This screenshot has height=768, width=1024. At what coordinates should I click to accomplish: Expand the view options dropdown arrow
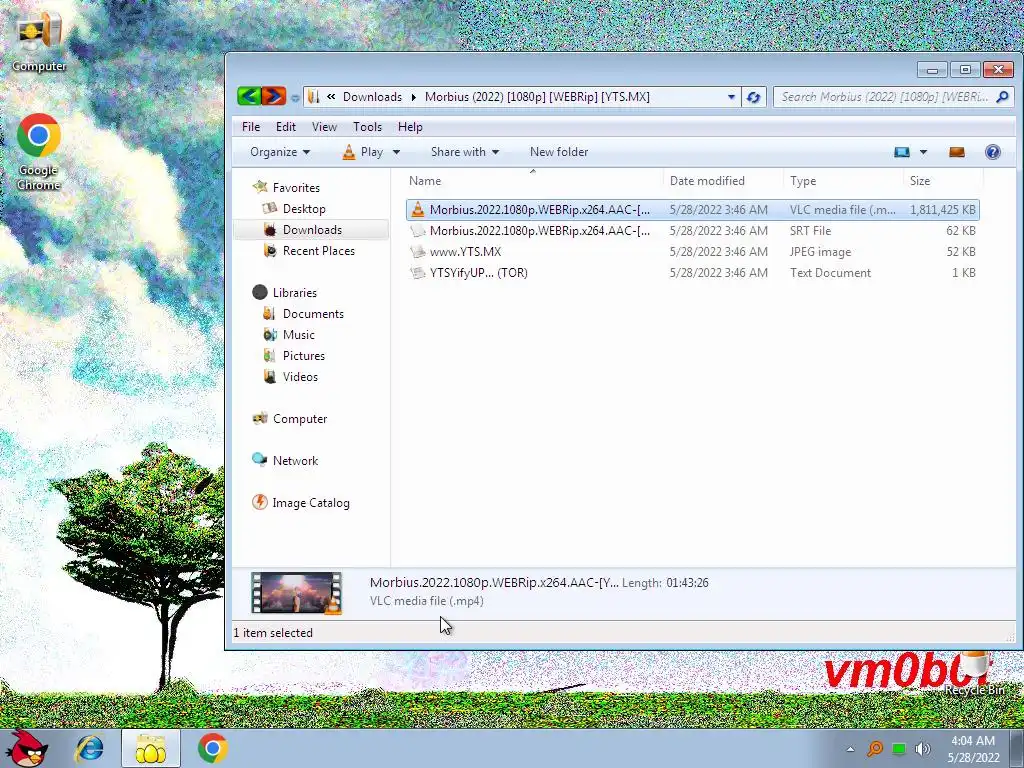pos(923,152)
